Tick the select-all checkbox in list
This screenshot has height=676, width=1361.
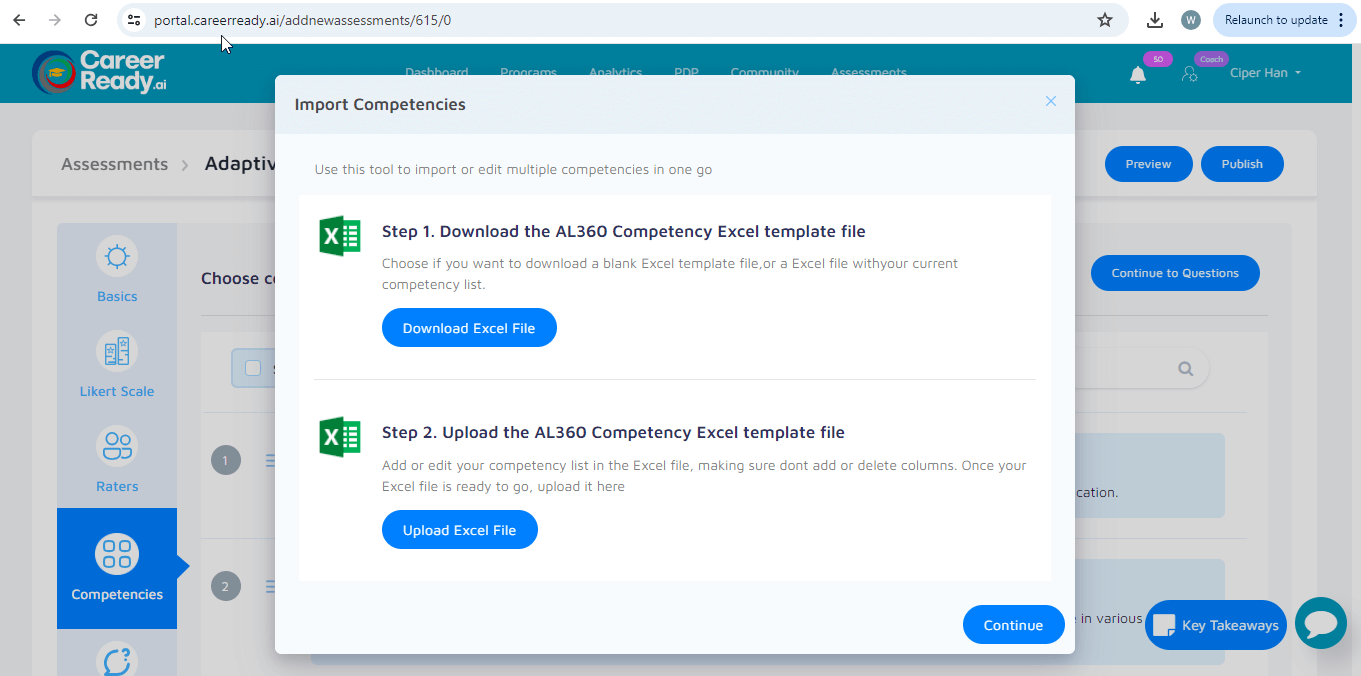tap(253, 368)
